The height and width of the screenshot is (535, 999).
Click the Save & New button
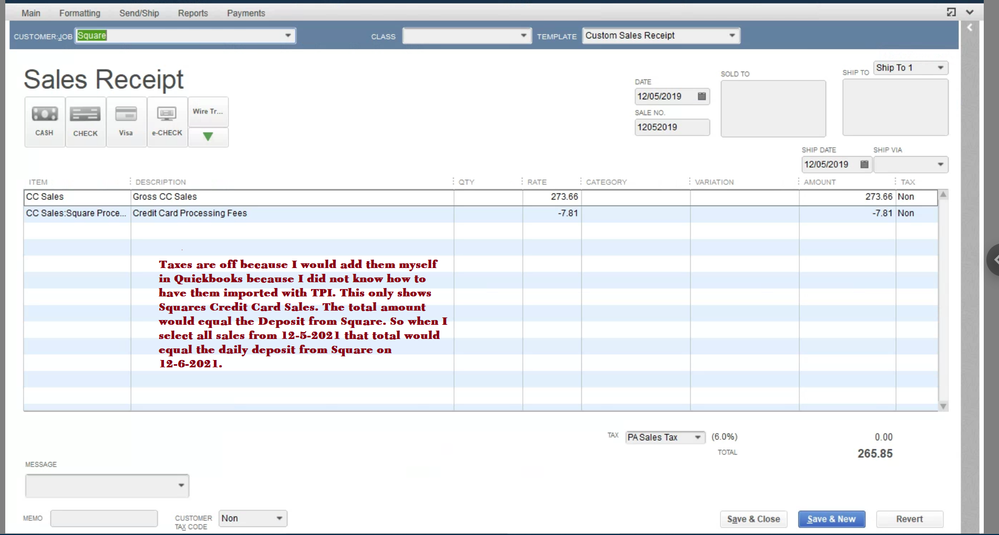pyautogui.click(x=831, y=519)
